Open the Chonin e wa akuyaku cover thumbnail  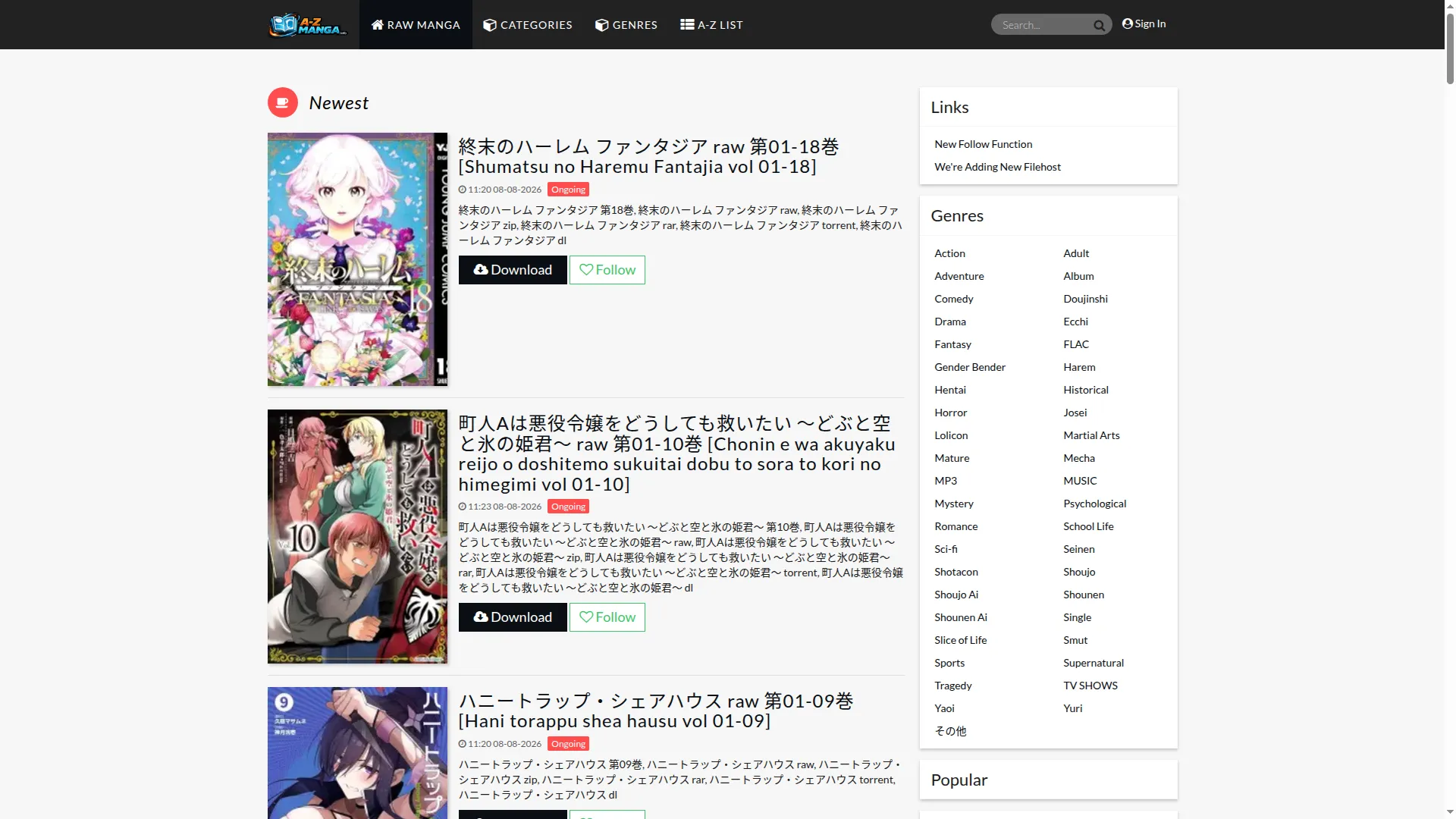point(357,537)
